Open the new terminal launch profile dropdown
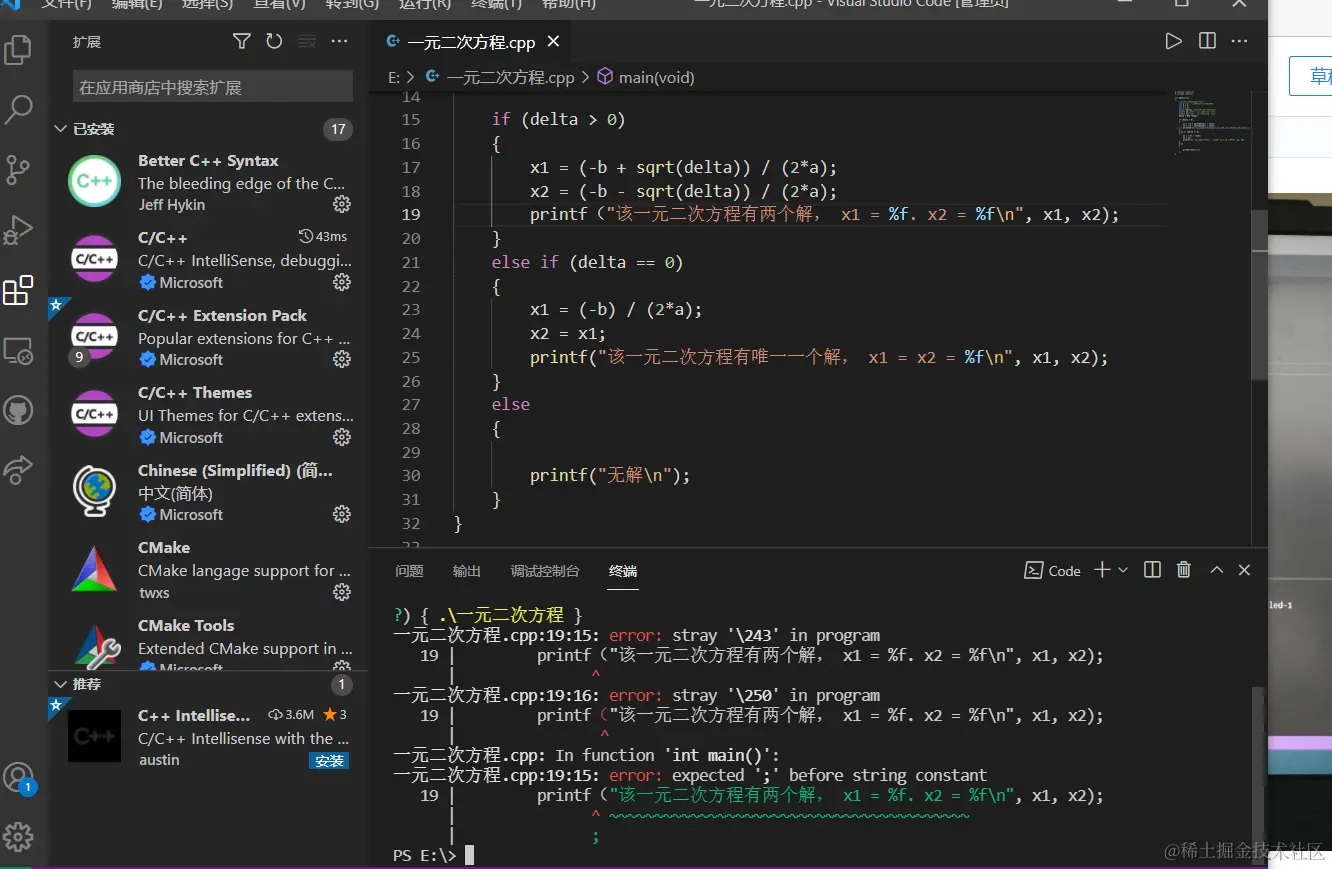Image resolution: width=1332 pixels, height=869 pixels. point(1123,570)
